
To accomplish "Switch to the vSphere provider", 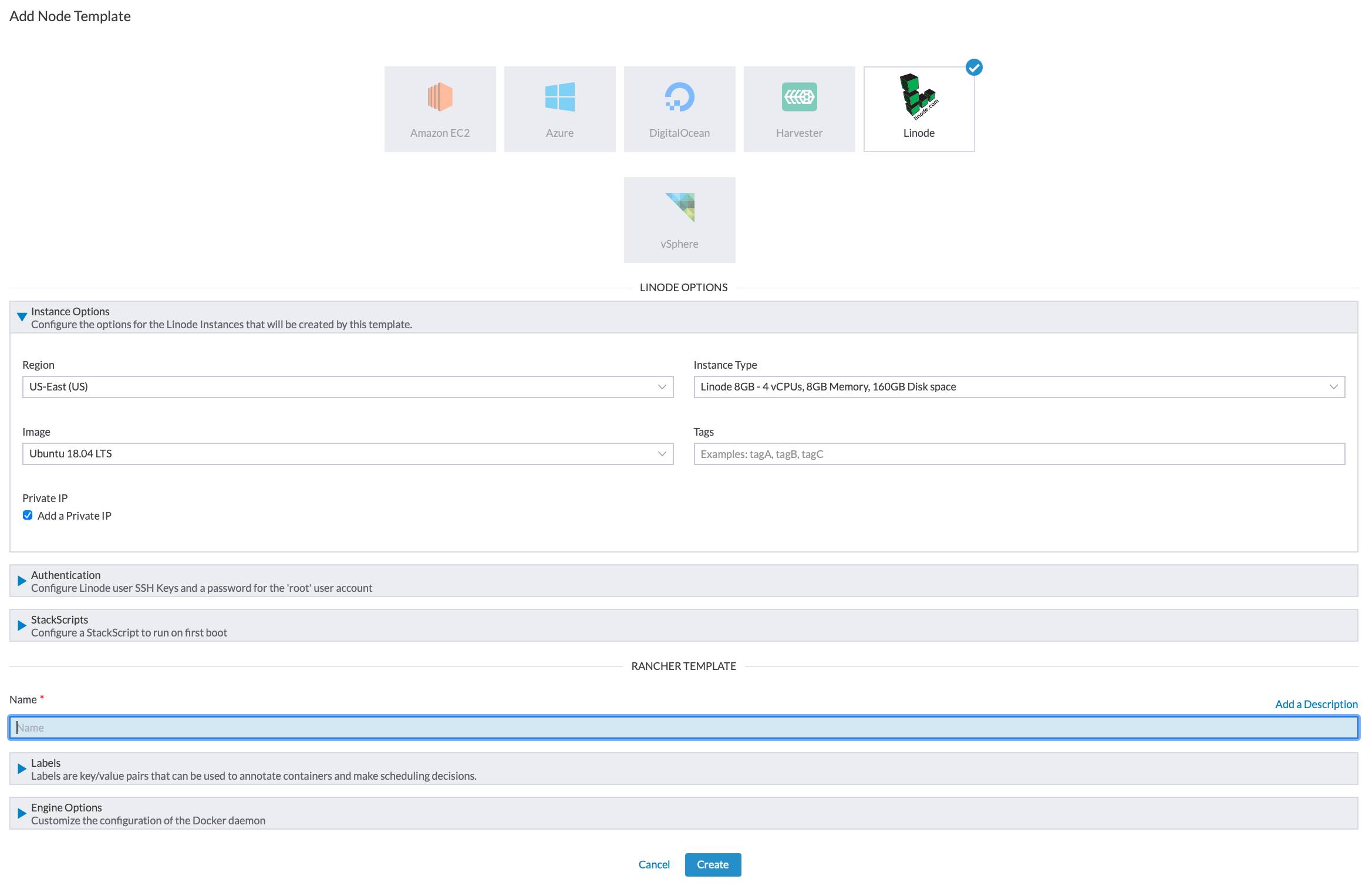I will coord(679,220).
